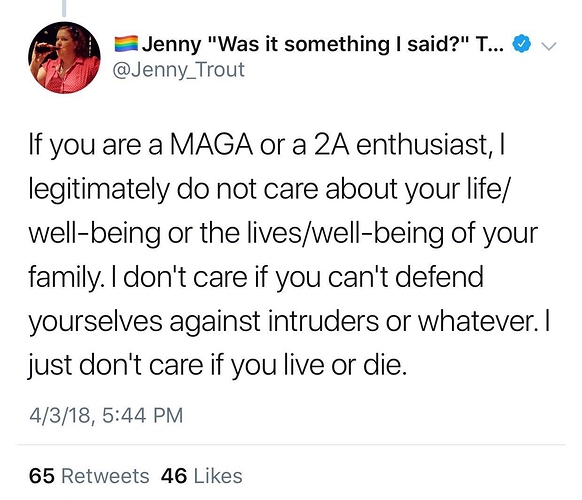View the 46 Likes list

[x=202, y=476]
